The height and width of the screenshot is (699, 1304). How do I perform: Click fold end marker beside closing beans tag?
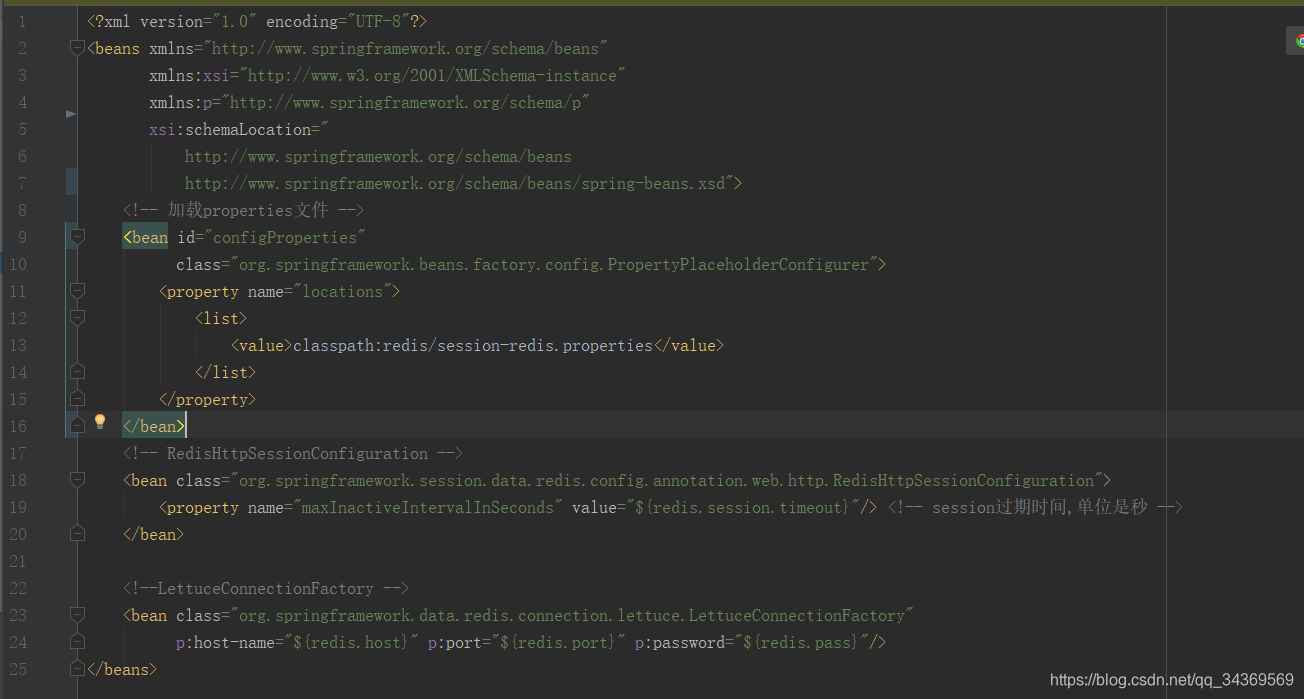pyautogui.click(x=77, y=669)
